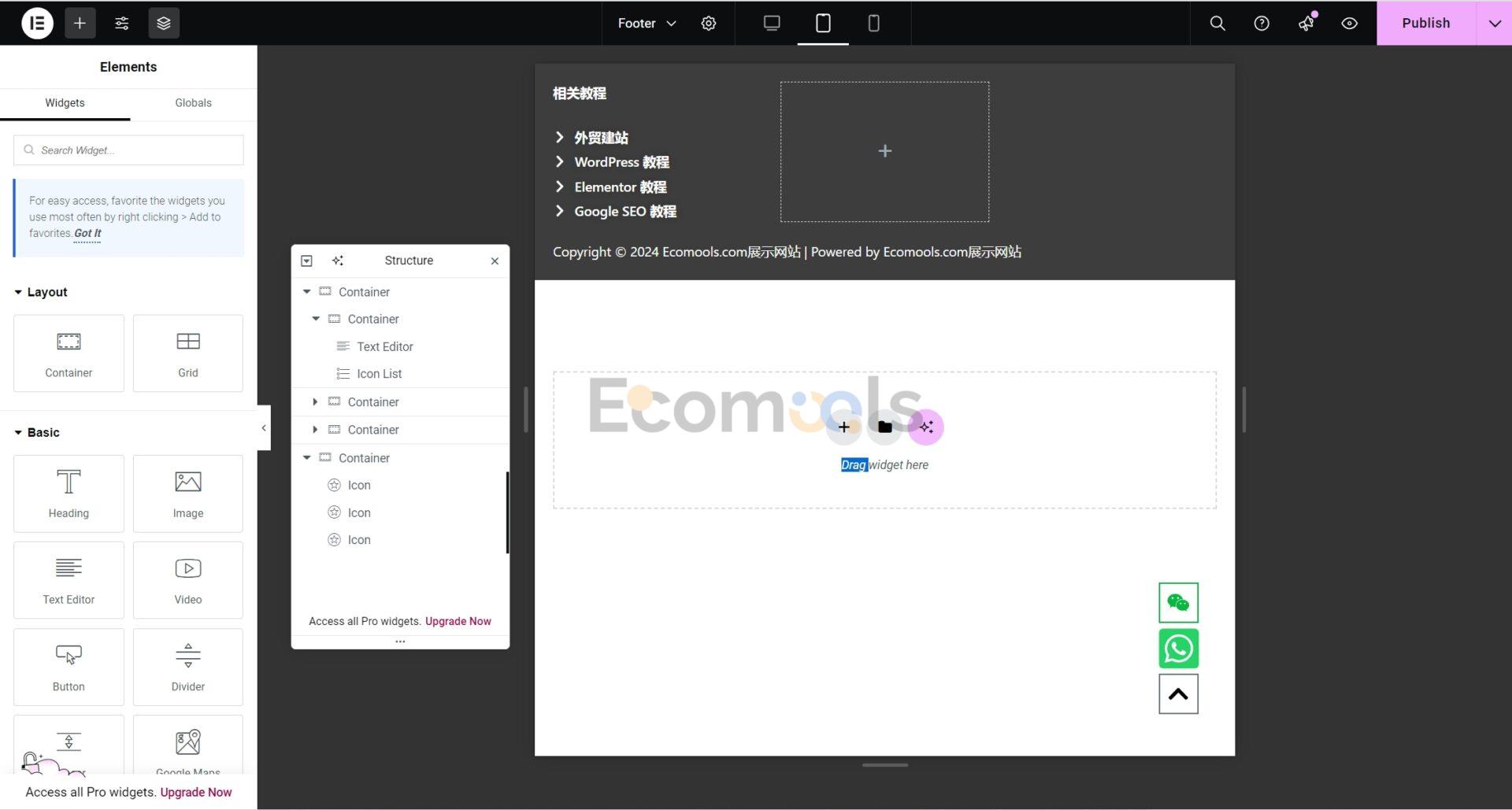
Task: Open page settings gear icon
Action: tap(709, 23)
